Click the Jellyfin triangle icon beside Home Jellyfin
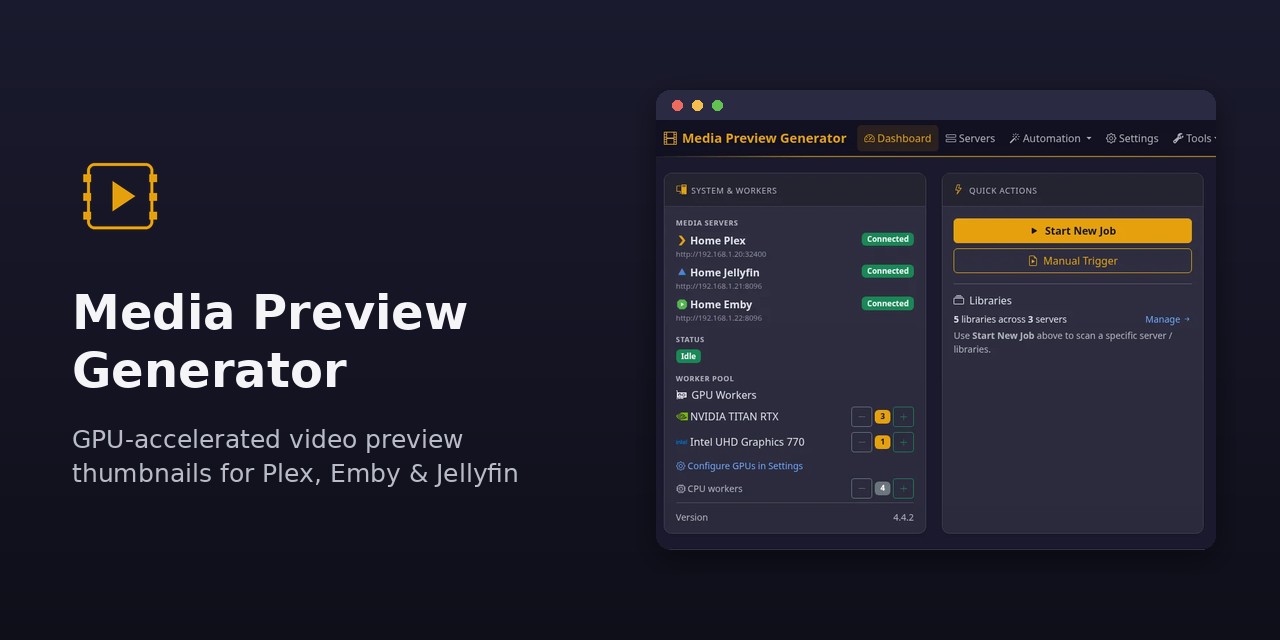 682,272
